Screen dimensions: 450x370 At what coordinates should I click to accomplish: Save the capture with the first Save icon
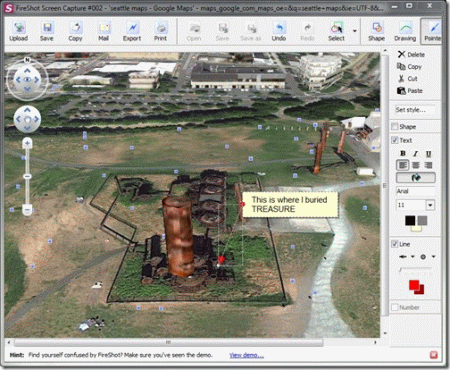point(47,32)
